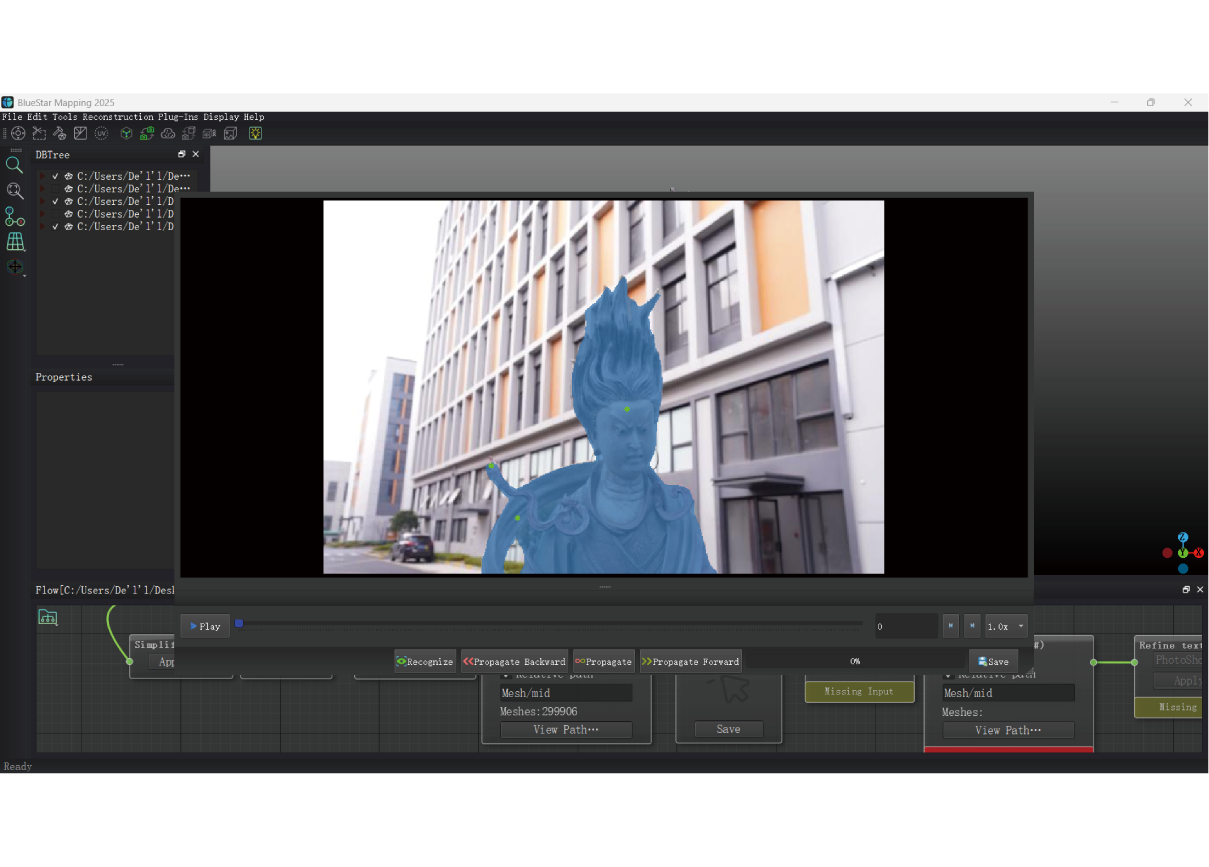Open the Plug-Ins menu
This screenshot has width=1209, height=867.
(177, 117)
